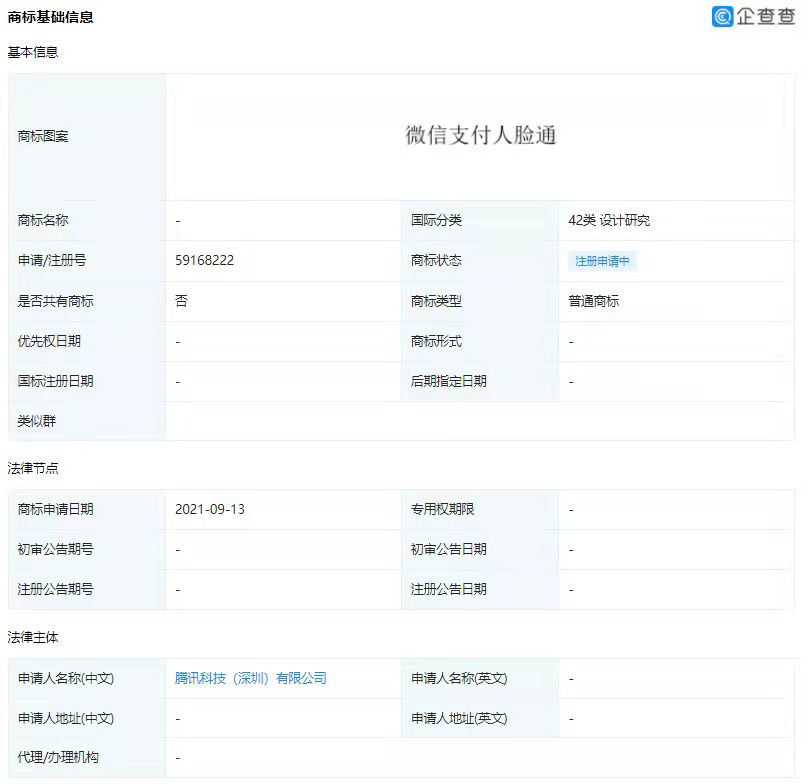
Task: Click the 商标图案 row label
Action: pos(42,137)
